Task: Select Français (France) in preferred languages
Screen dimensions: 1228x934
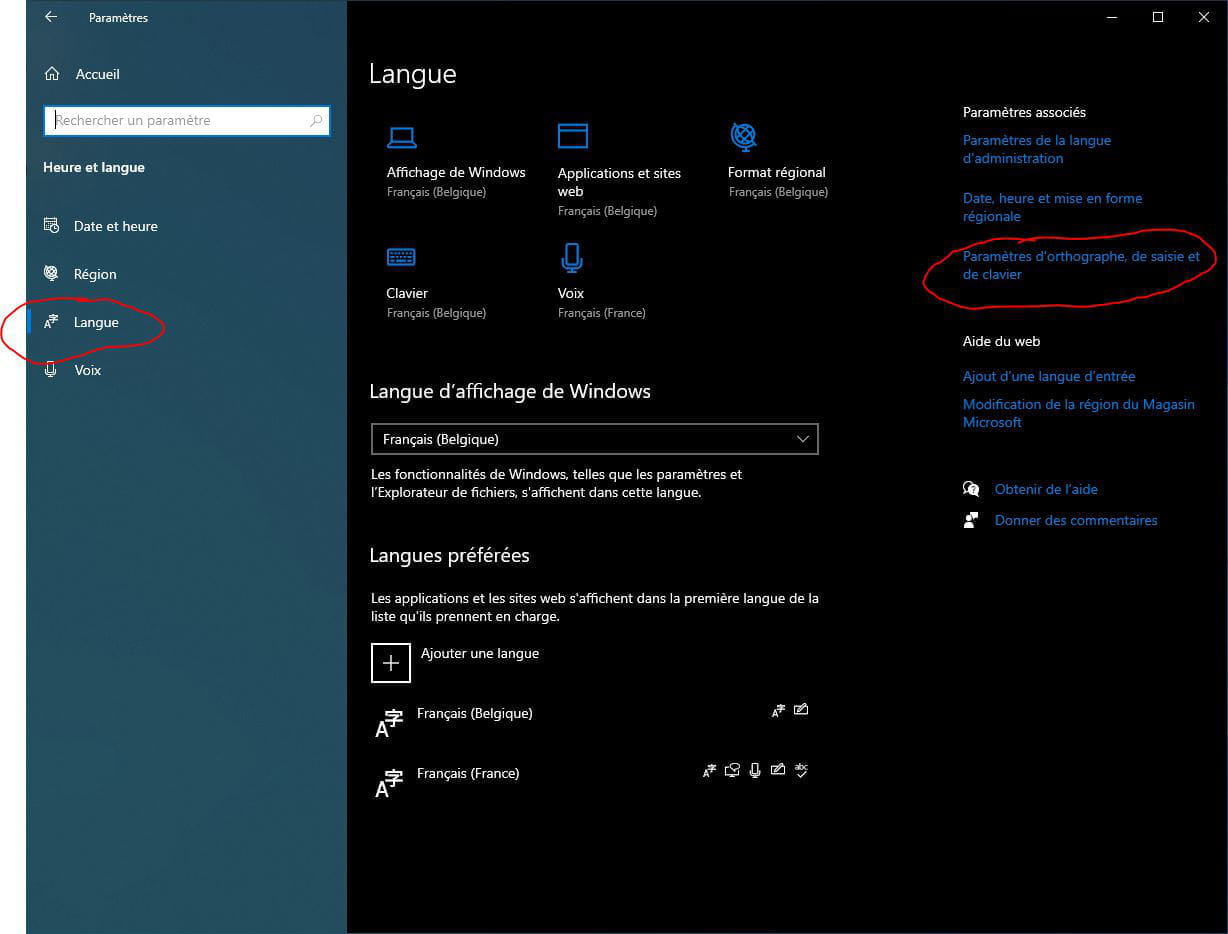Action: coord(468,773)
